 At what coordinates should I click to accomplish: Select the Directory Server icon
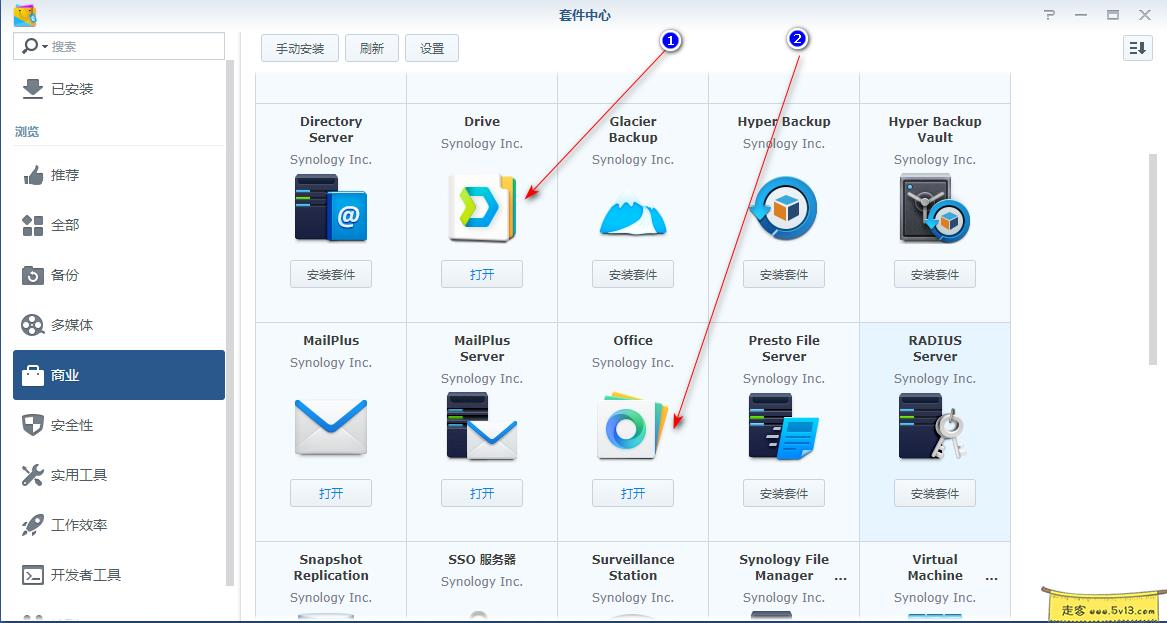point(331,207)
